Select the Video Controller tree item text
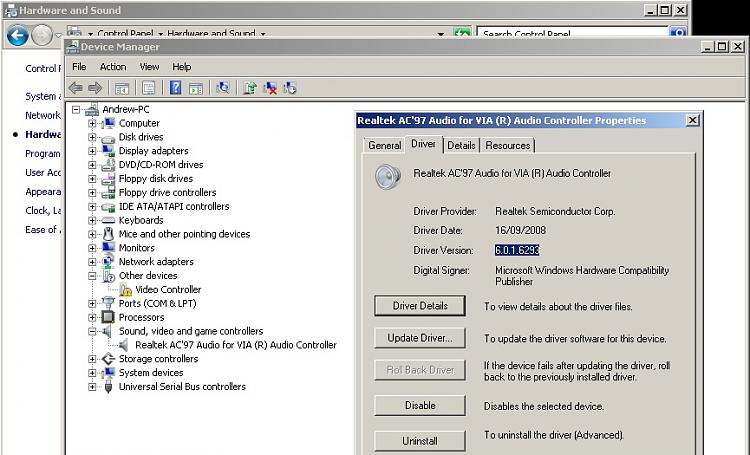The height and width of the screenshot is (455, 750). point(168,290)
